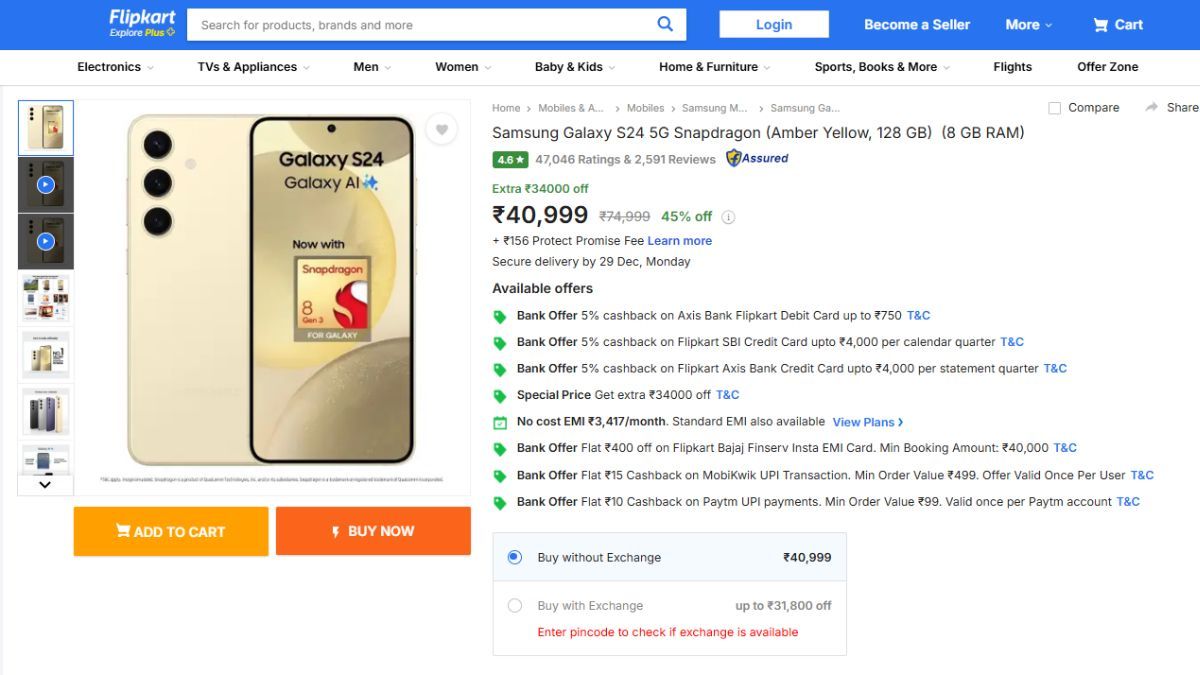
Task: Click the search magnifier icon
Action: pos(665,24)
